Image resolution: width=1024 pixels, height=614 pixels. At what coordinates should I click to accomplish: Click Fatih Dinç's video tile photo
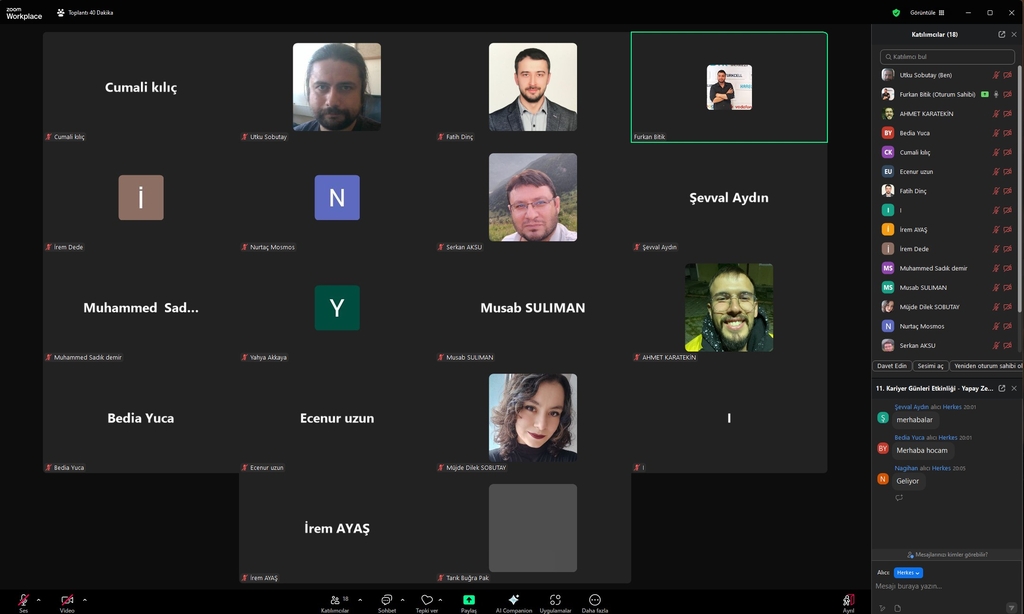[x=533, y=87]
